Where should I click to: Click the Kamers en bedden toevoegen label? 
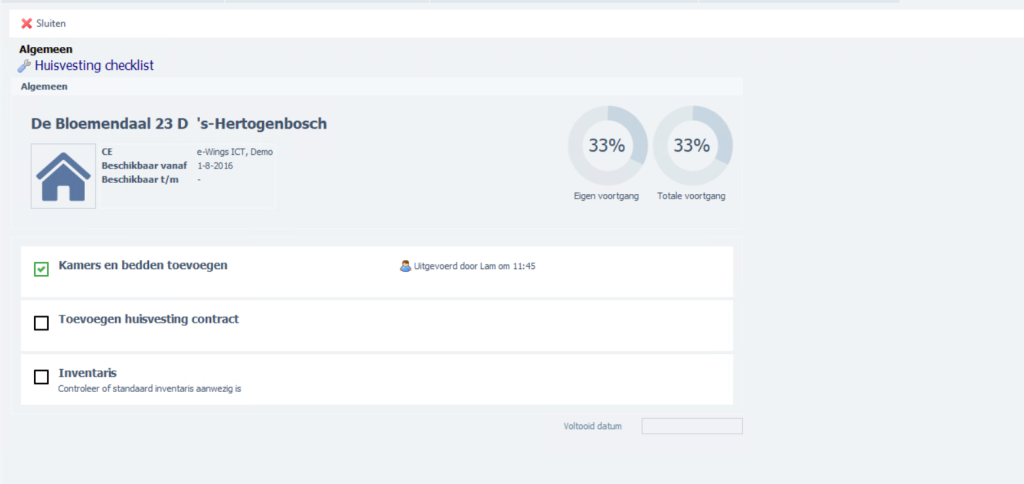point(143,265)
